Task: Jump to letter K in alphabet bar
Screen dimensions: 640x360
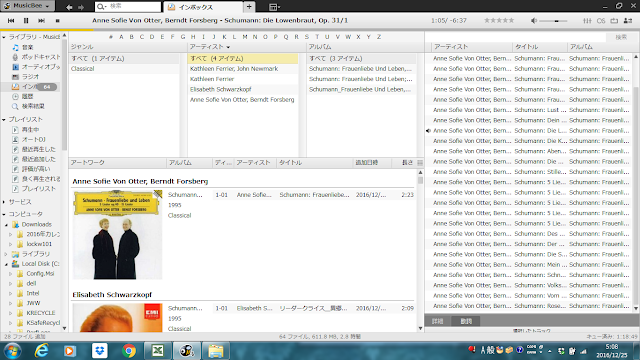Action: click(224, 37)
